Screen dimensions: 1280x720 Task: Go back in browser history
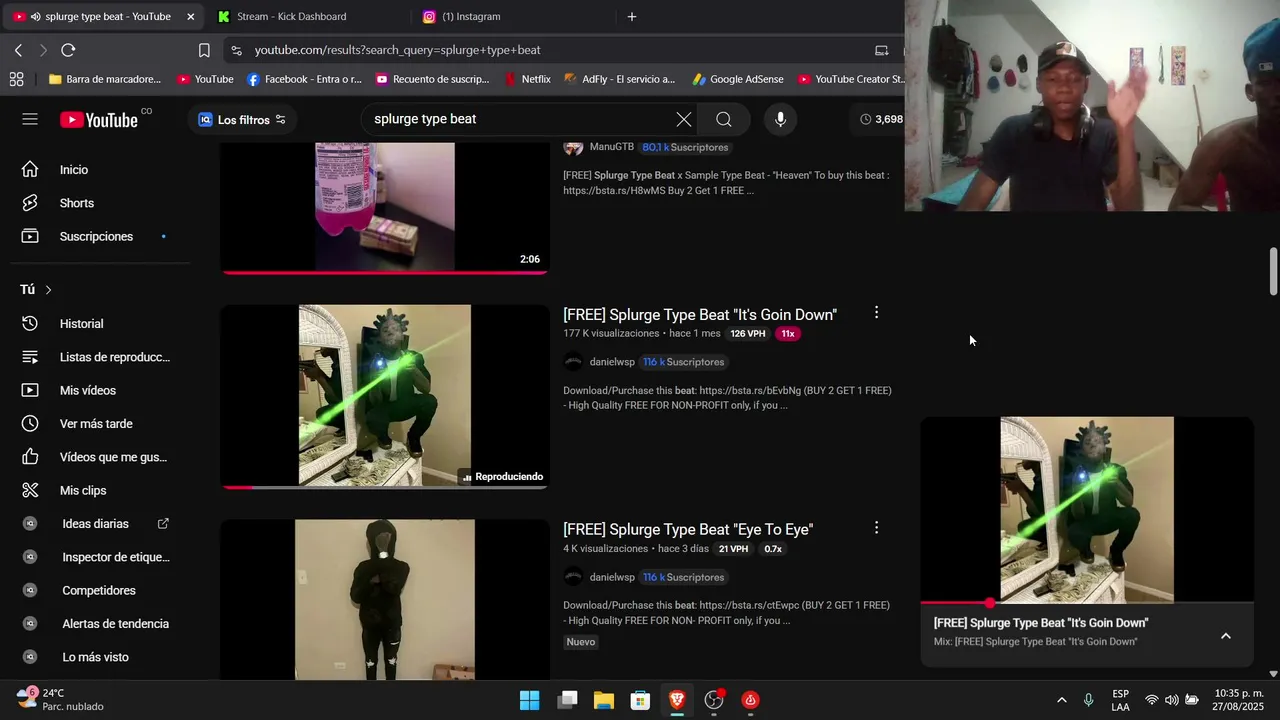click(19, 50)
